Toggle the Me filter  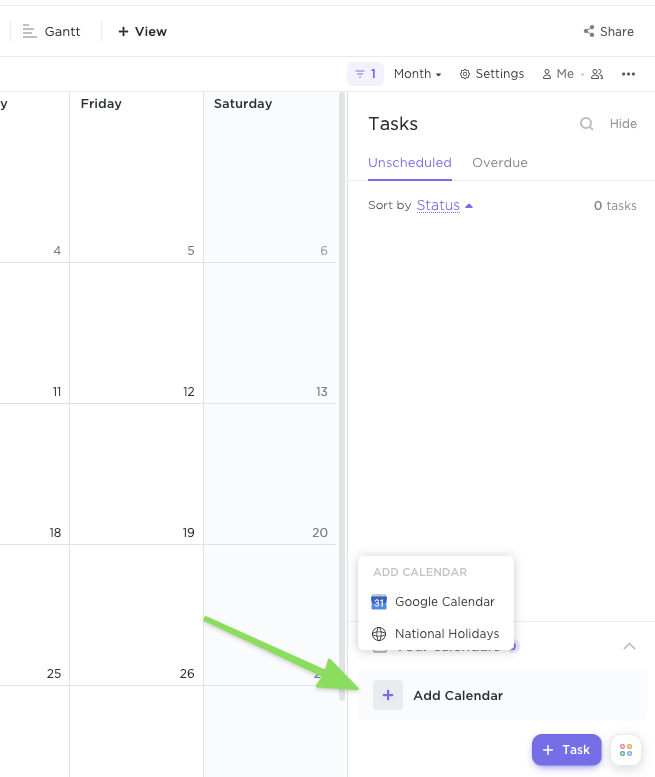coord(558,74)
